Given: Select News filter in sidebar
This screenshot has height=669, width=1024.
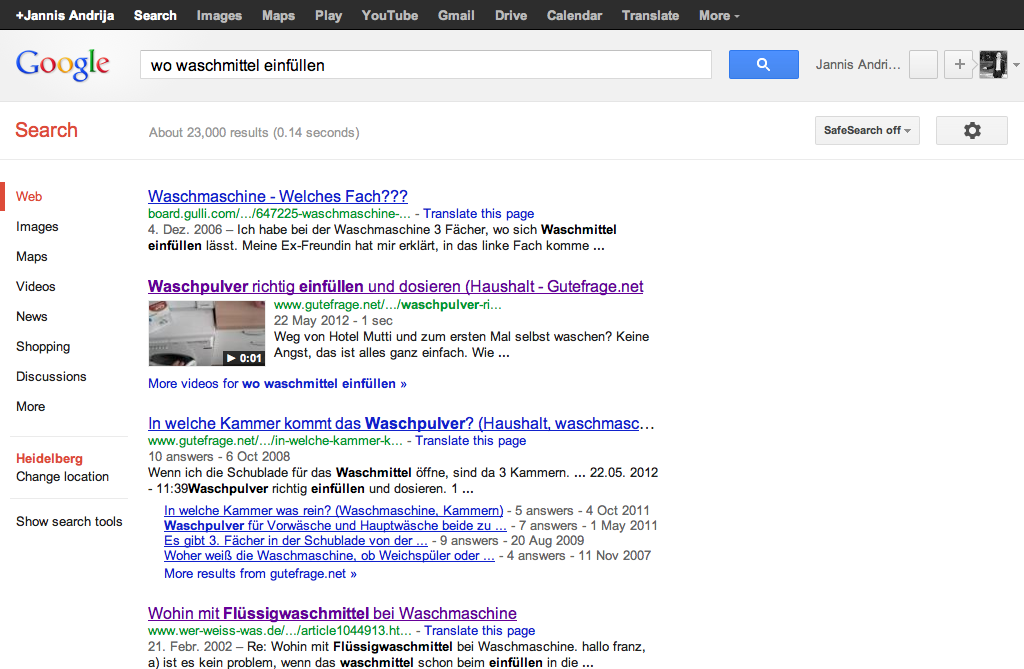Looking at the screenshot, I should (x=32, y=316).
